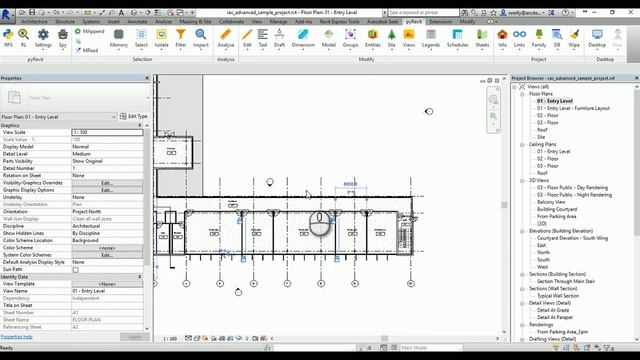Open the Analyse ruler tool
Viewport: 640px width, 360px height.
tap(226, 38)
